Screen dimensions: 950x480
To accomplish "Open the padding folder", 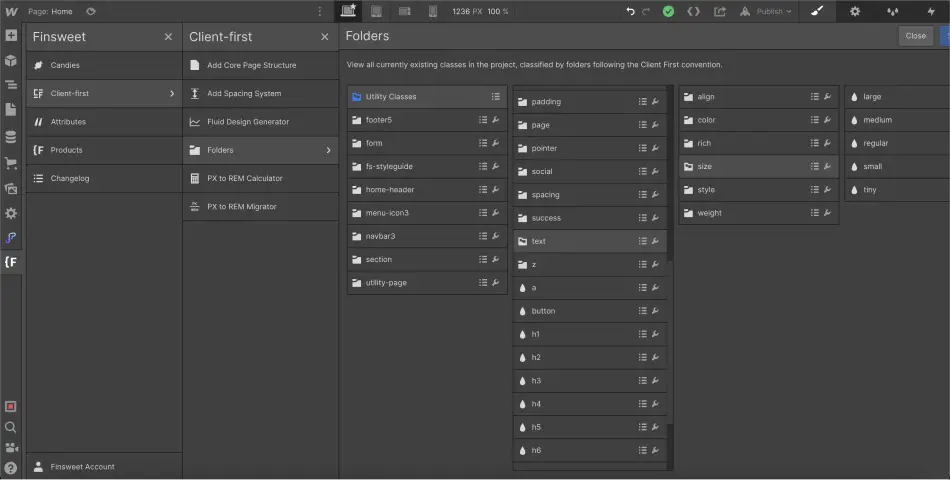I will (590, 102).
